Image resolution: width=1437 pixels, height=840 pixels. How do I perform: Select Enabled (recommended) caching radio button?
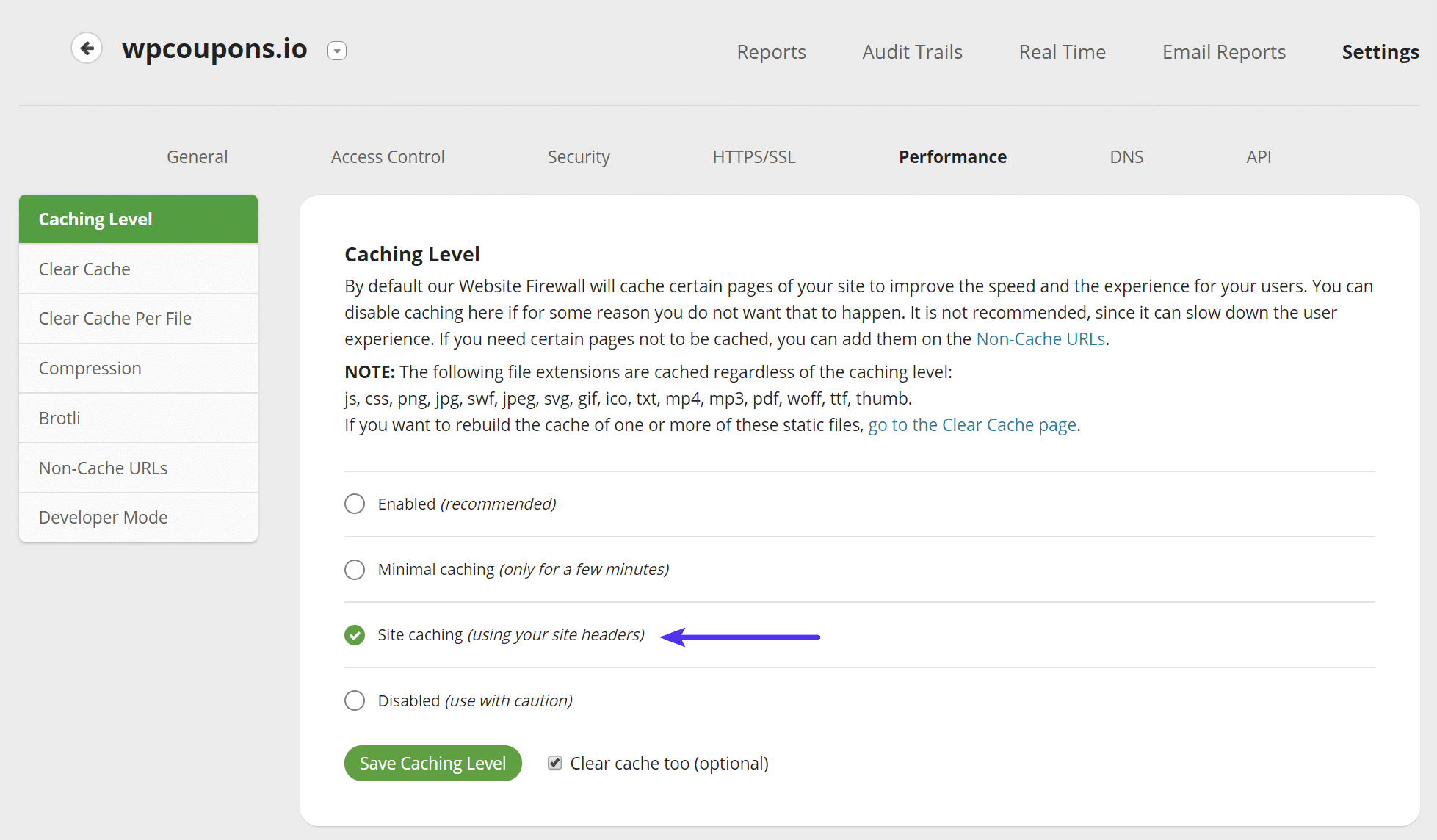click(355, 503)
